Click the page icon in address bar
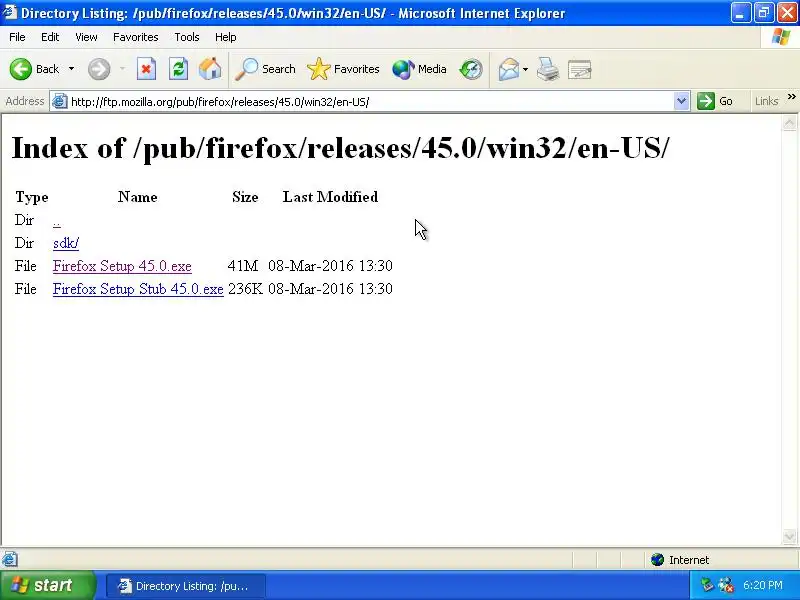 click(60, 102)
